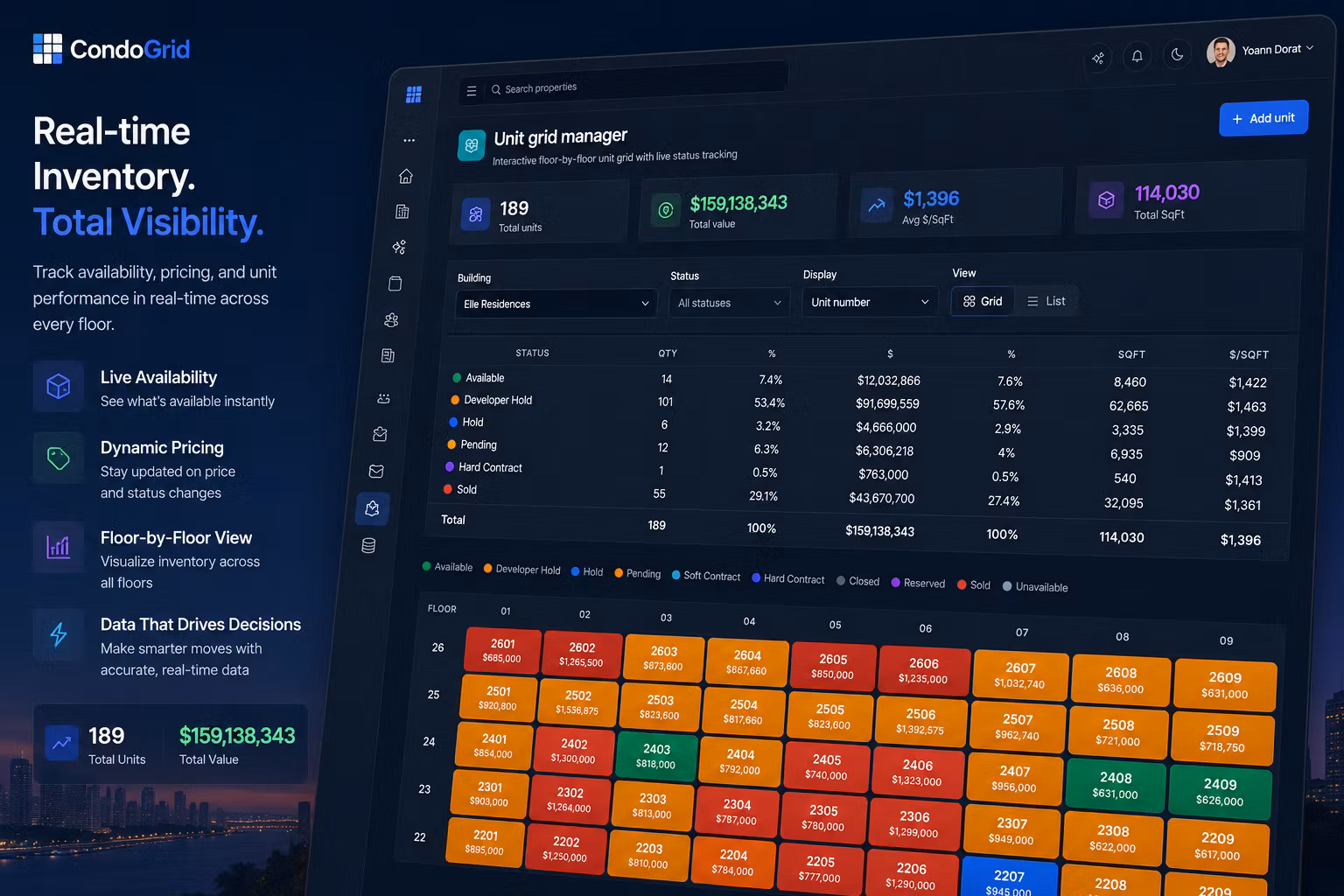
Task: Open the notifications bell icon
Action: pos(1137,56)
